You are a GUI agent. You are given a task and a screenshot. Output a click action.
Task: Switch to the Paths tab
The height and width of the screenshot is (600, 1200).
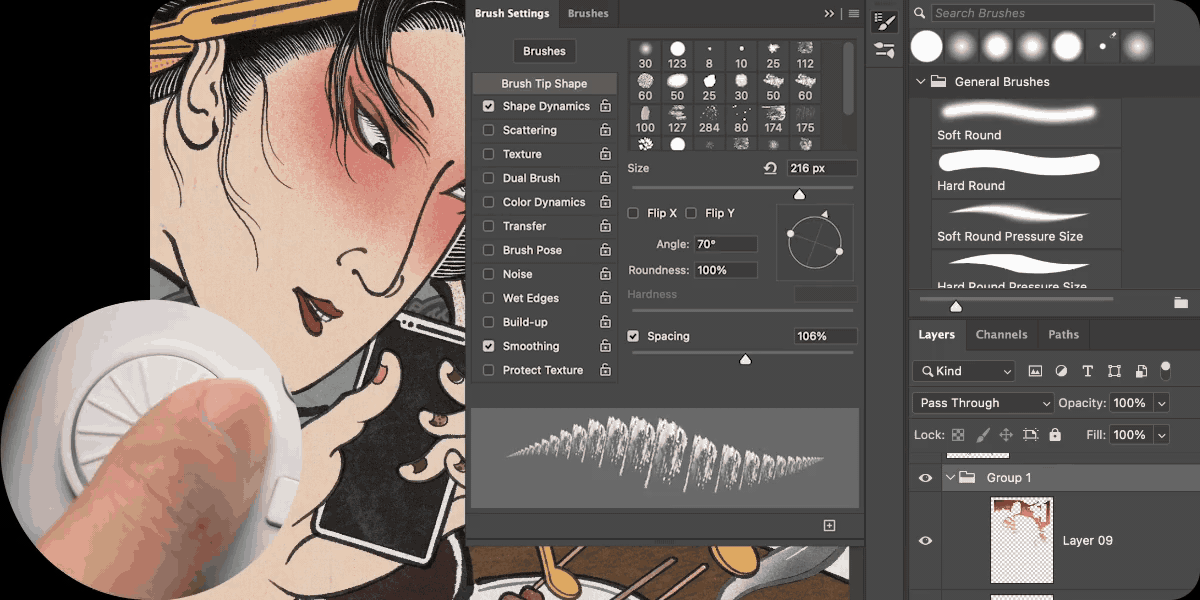1063,335
